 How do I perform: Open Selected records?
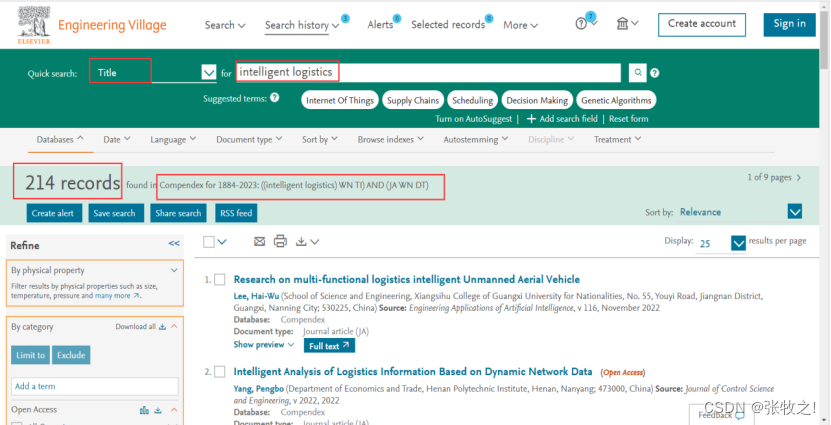[448, 24]
